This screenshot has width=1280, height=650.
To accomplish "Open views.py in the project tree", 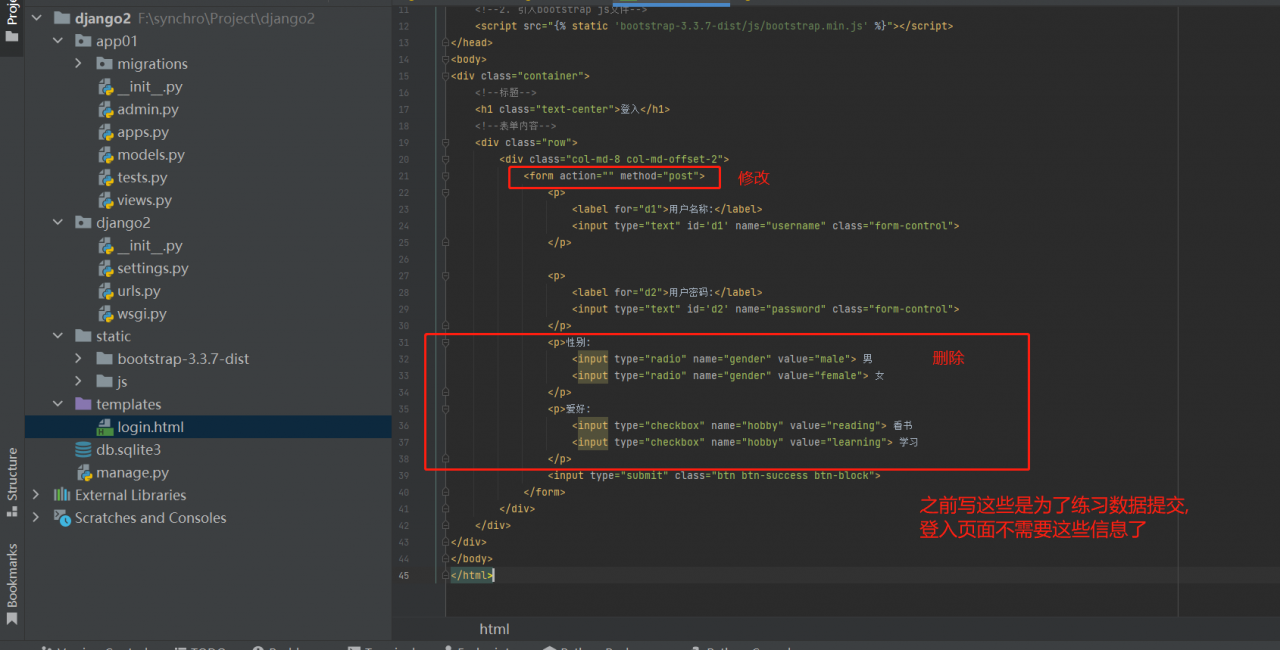I will pyautogui.click(x=144, y=200).
